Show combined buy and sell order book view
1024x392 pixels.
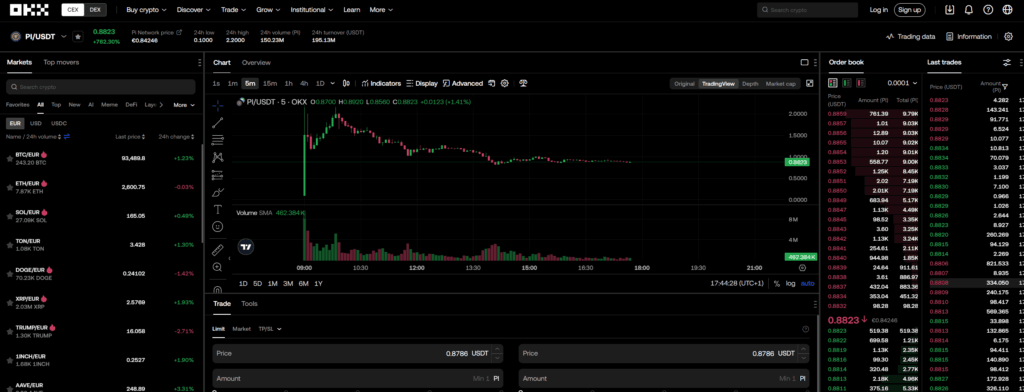pos(833,83)
